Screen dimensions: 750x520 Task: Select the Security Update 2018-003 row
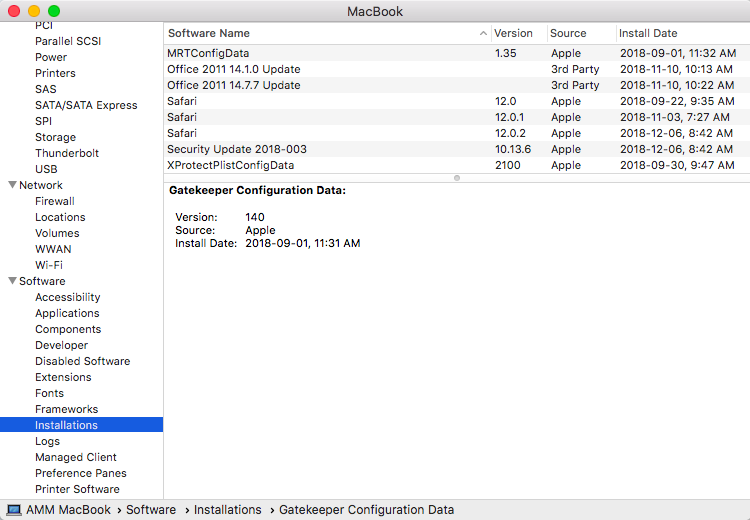click(457, 149)
